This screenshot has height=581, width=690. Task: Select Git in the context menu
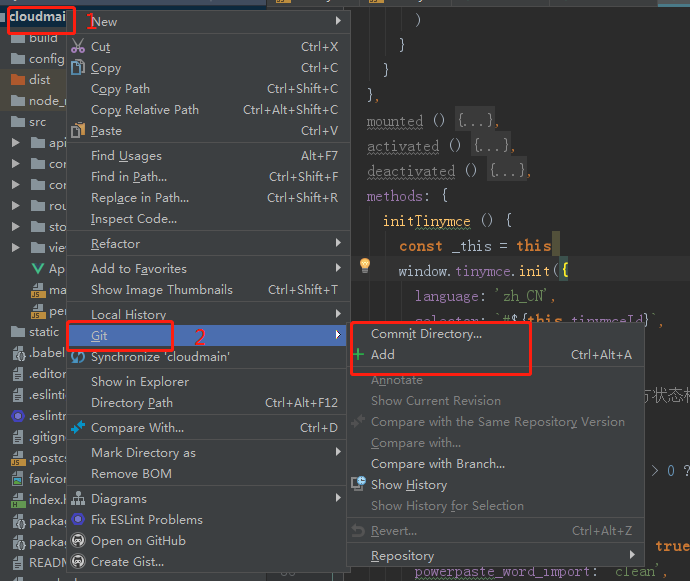click(208, 335)
